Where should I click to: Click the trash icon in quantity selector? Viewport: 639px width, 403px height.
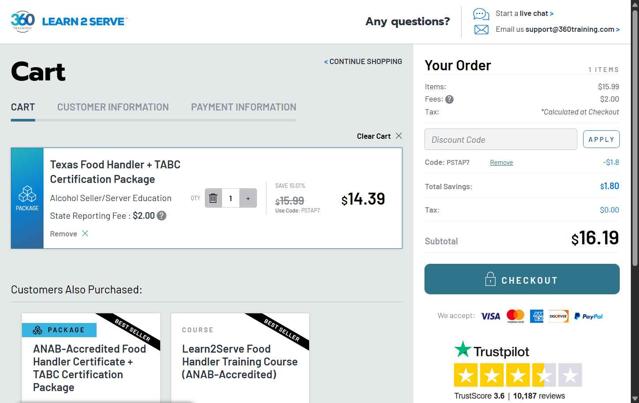click(x=213, y=198)
